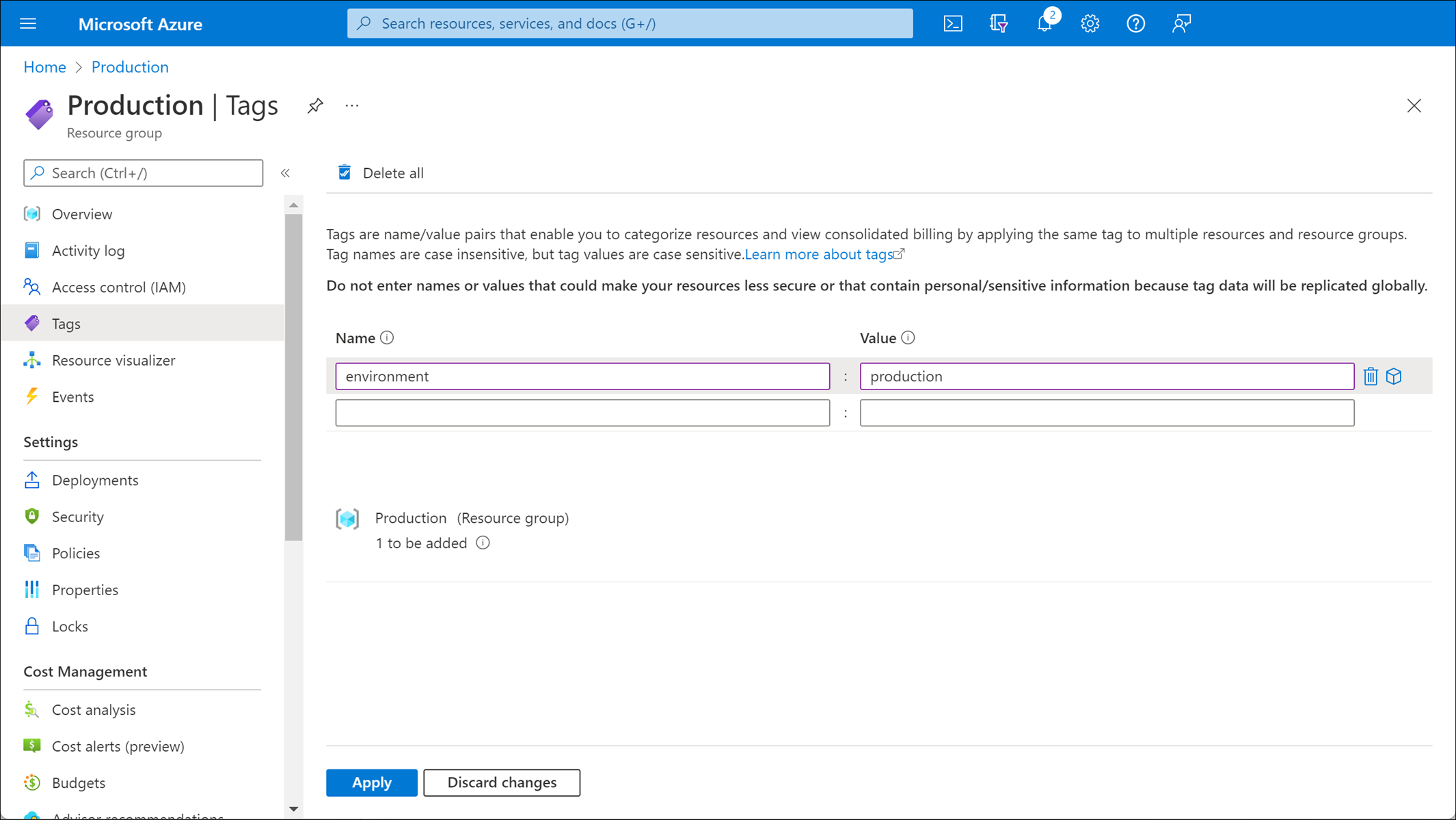Viewport: 1456px width, 820px height.
Task: Click sidebar scrollbar up arrow
Action: point(294,205)
